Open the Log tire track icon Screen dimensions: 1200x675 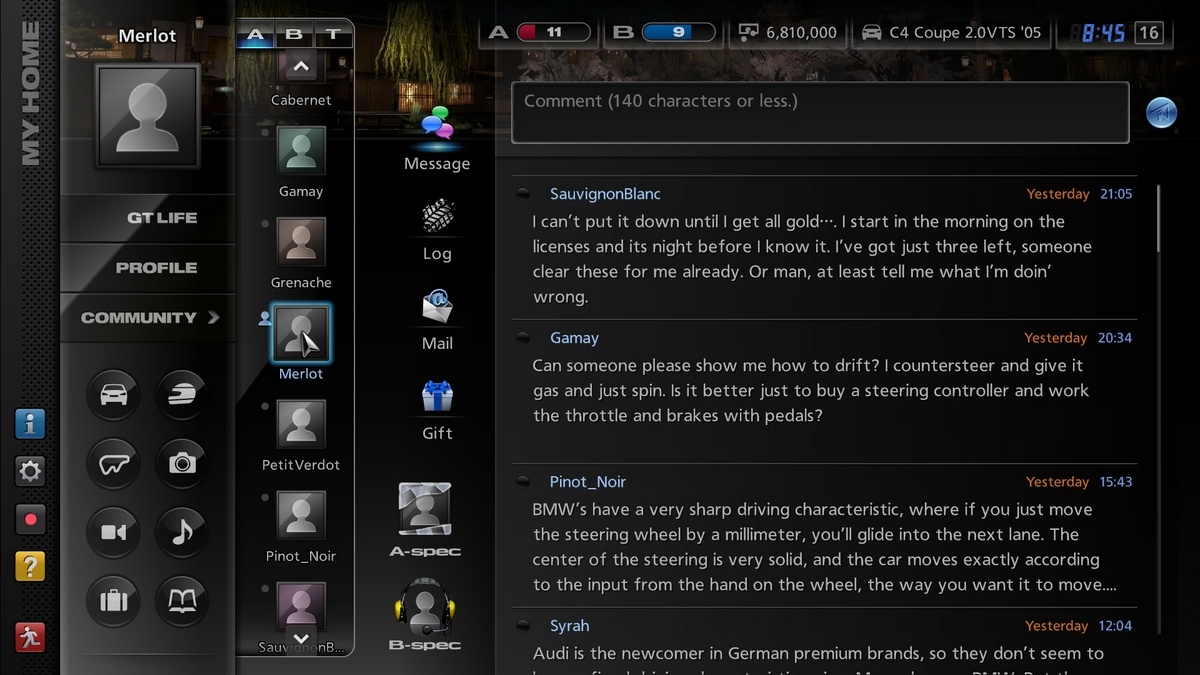pos(437,217)
